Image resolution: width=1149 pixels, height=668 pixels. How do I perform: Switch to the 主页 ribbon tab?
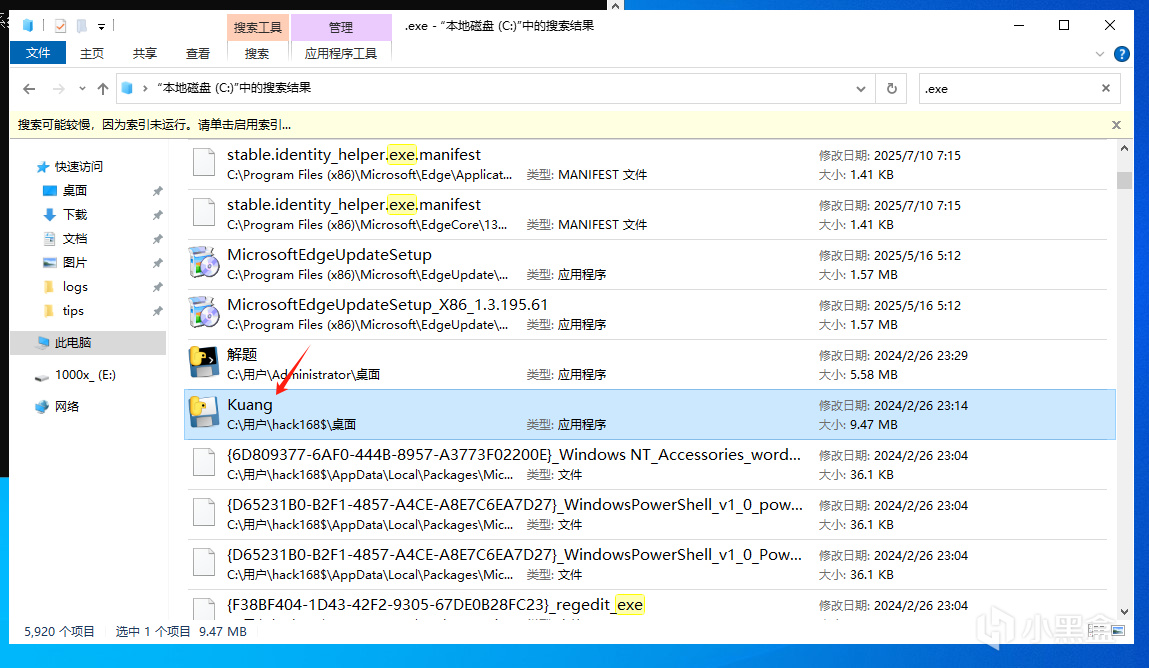point(92,53)
